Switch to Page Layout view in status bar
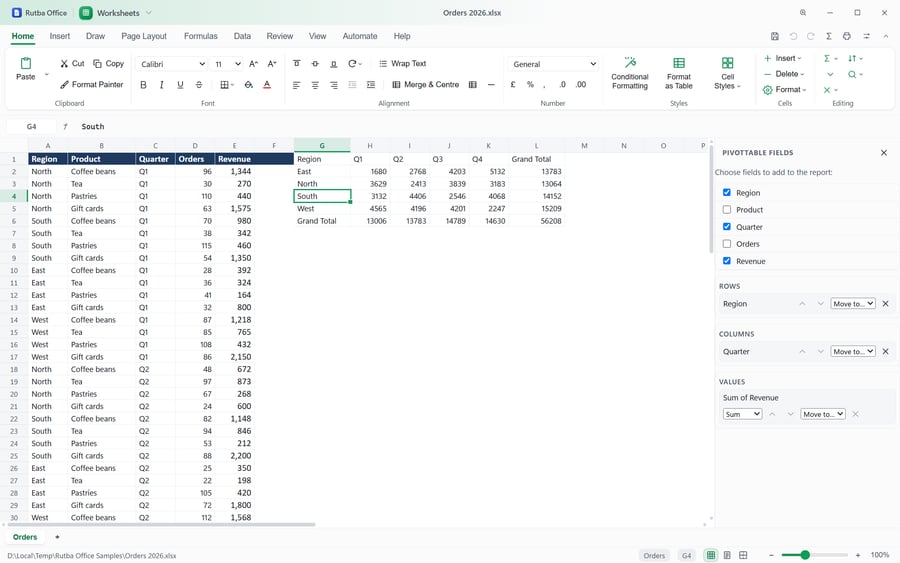The image size is (900, 563). click(x=727, y=555)
